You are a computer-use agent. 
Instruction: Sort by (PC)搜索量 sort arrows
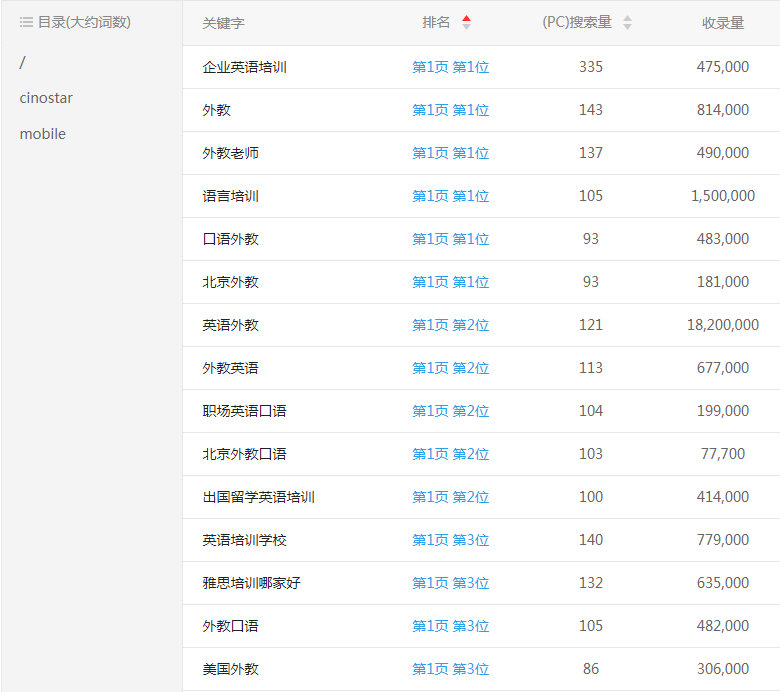click(627, 22)
